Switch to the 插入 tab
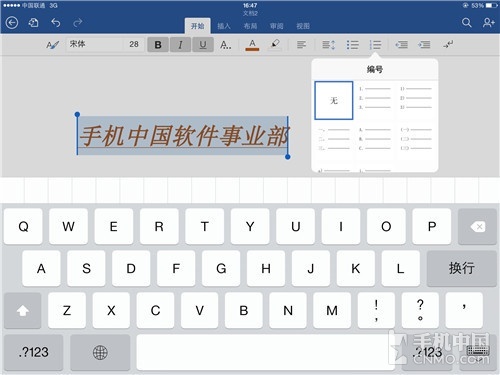500x375 pixels. point(224,26)
